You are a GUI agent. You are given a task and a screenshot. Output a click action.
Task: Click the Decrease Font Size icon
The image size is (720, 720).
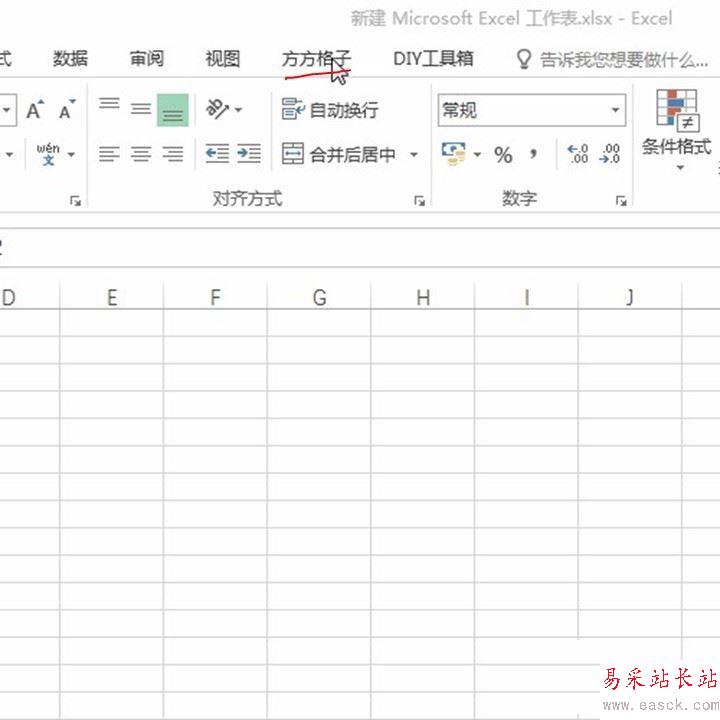[67, 110]
